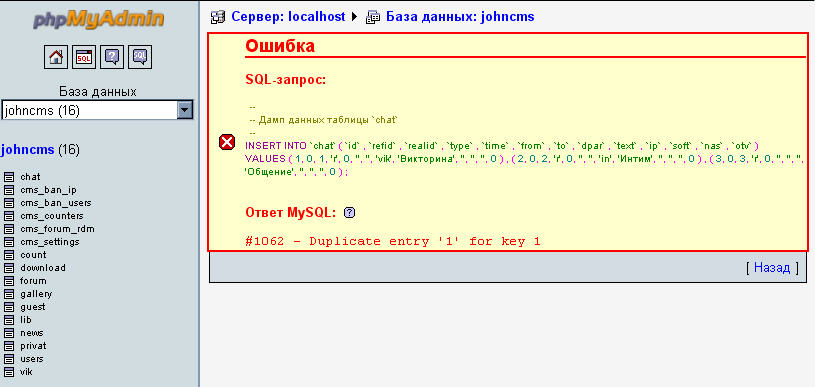Open the cms_counters table
The height and width of the screenshot is (387, 815).
[51, 216]
